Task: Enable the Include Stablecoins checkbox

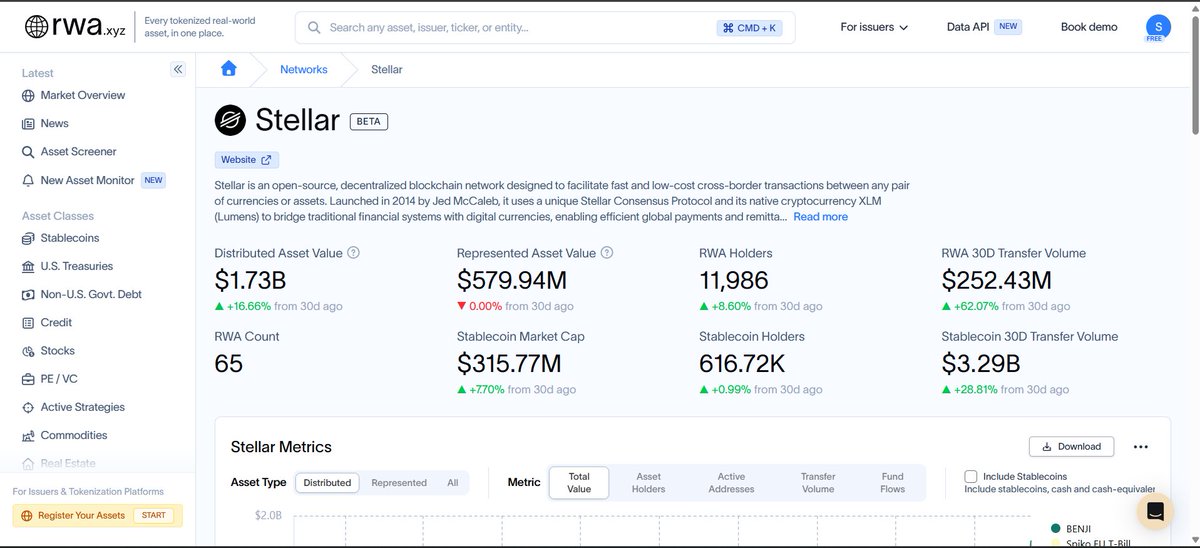Action: coord(971,477)
